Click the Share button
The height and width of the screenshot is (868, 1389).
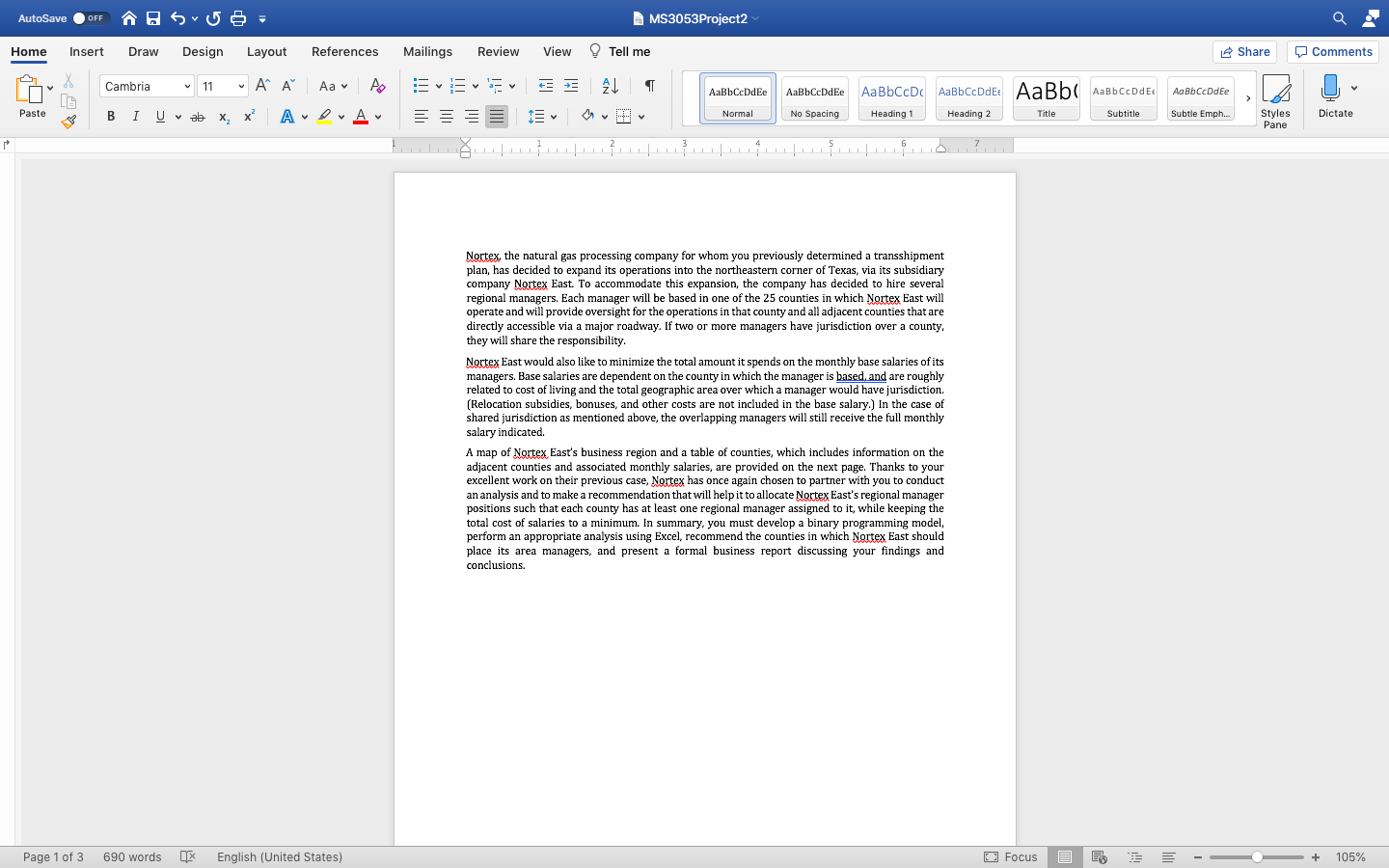1244,52
